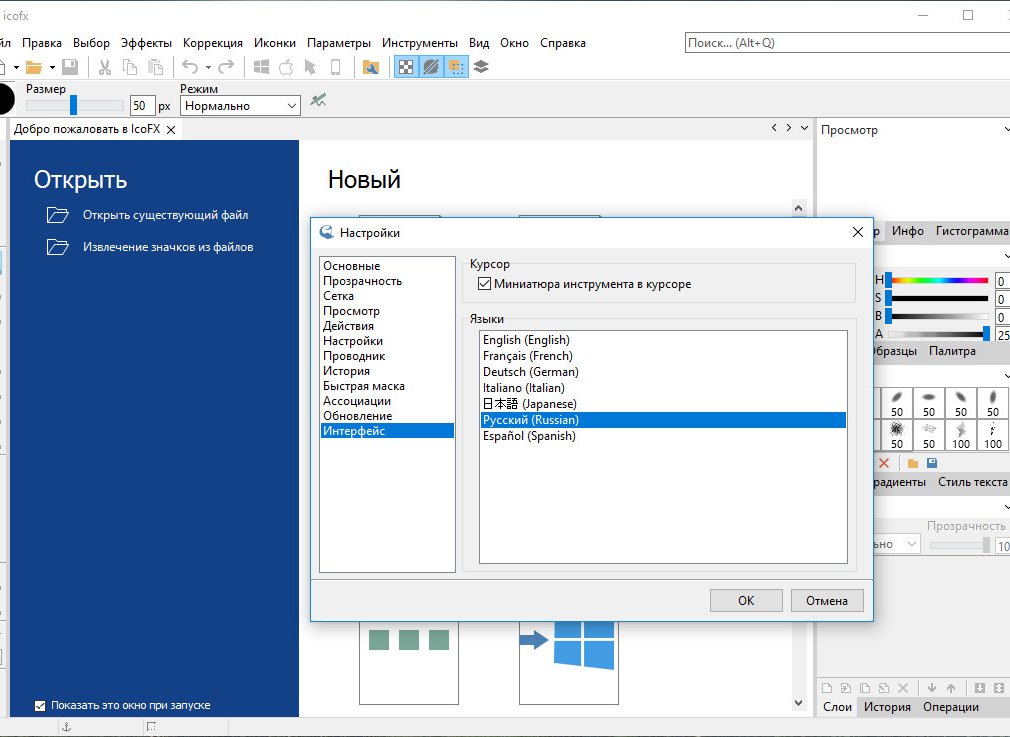Click the Настройки dialog title icon
The image size is (1010, 737).
327,233
